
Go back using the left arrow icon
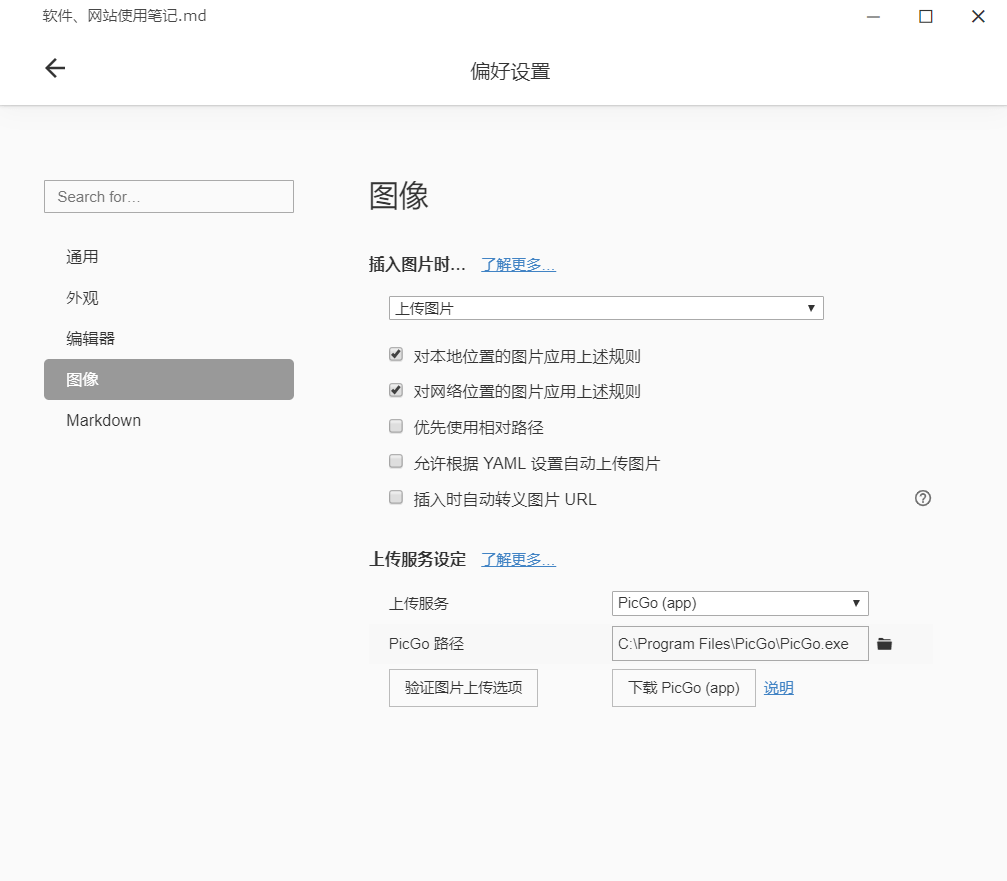55,68
